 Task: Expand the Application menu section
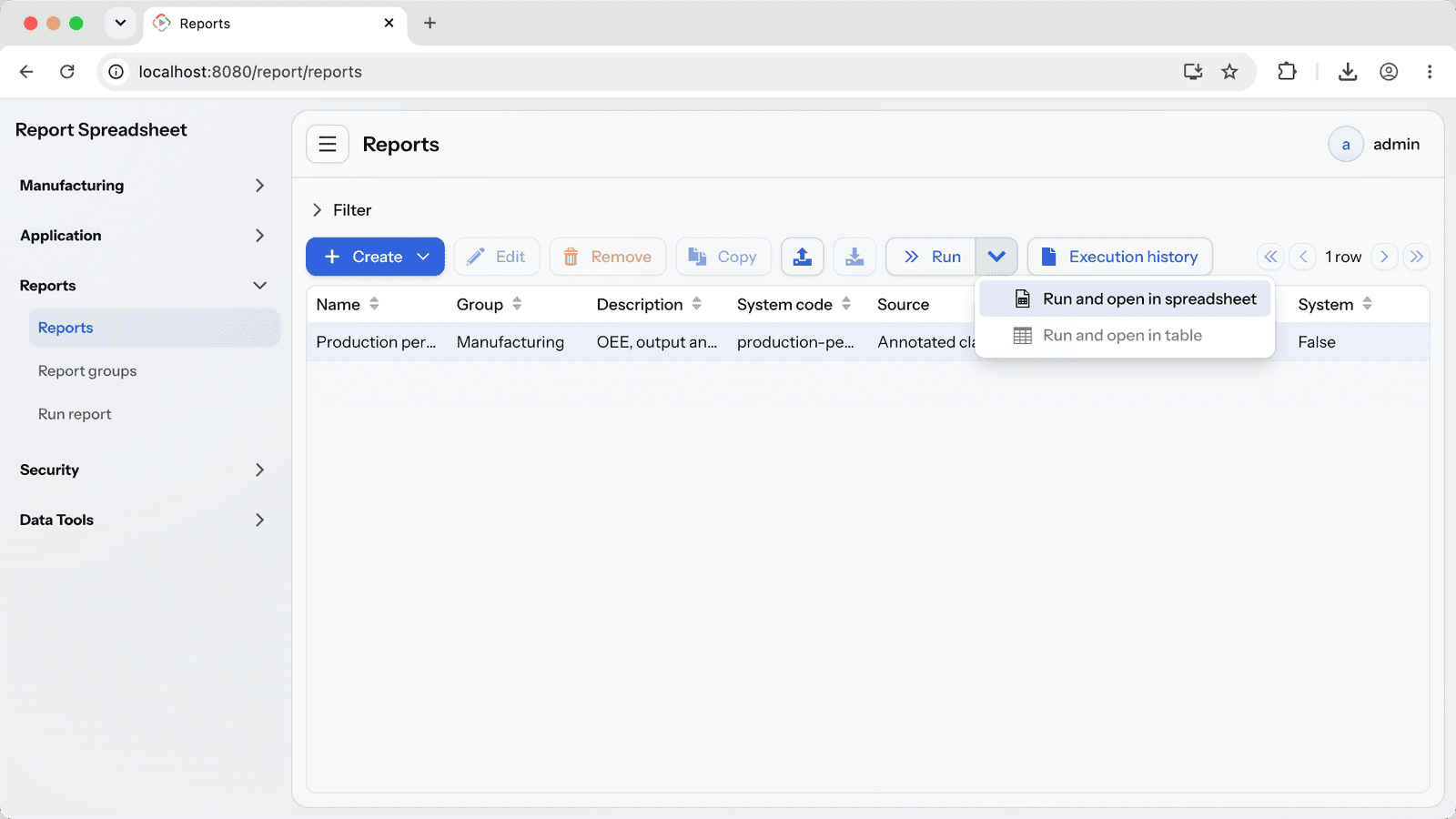(x=144, y=236)
